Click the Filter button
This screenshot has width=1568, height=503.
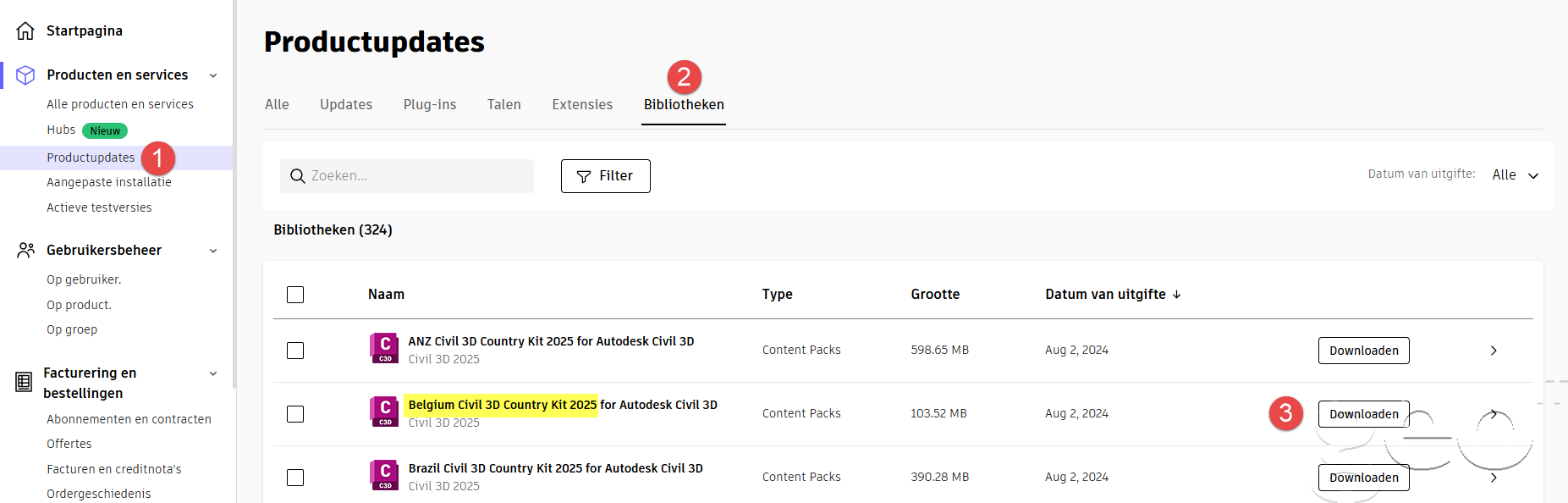(606, 176)
